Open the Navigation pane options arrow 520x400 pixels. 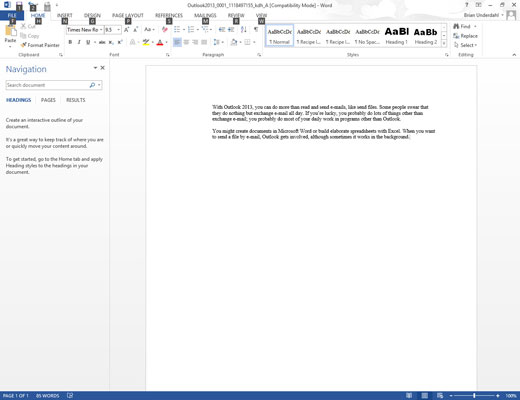[x=95, y=68]
